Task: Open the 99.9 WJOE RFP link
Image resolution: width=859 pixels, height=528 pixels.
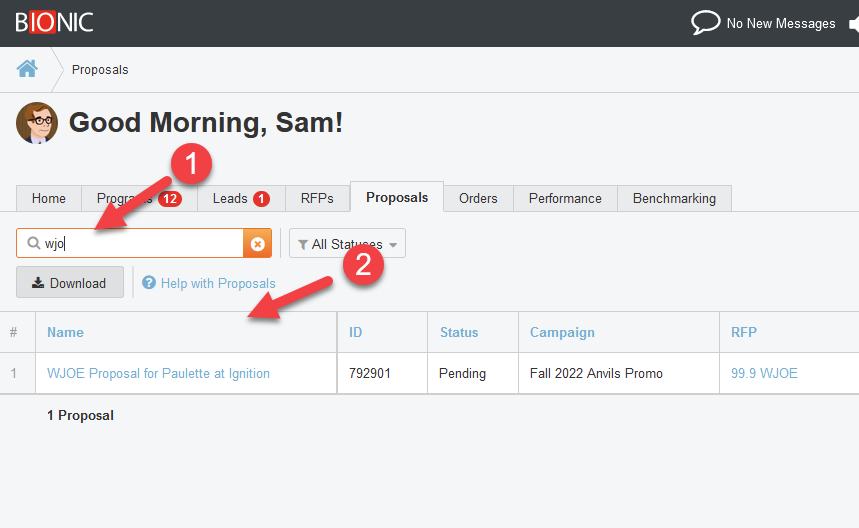Action: [x=764, y=373]
